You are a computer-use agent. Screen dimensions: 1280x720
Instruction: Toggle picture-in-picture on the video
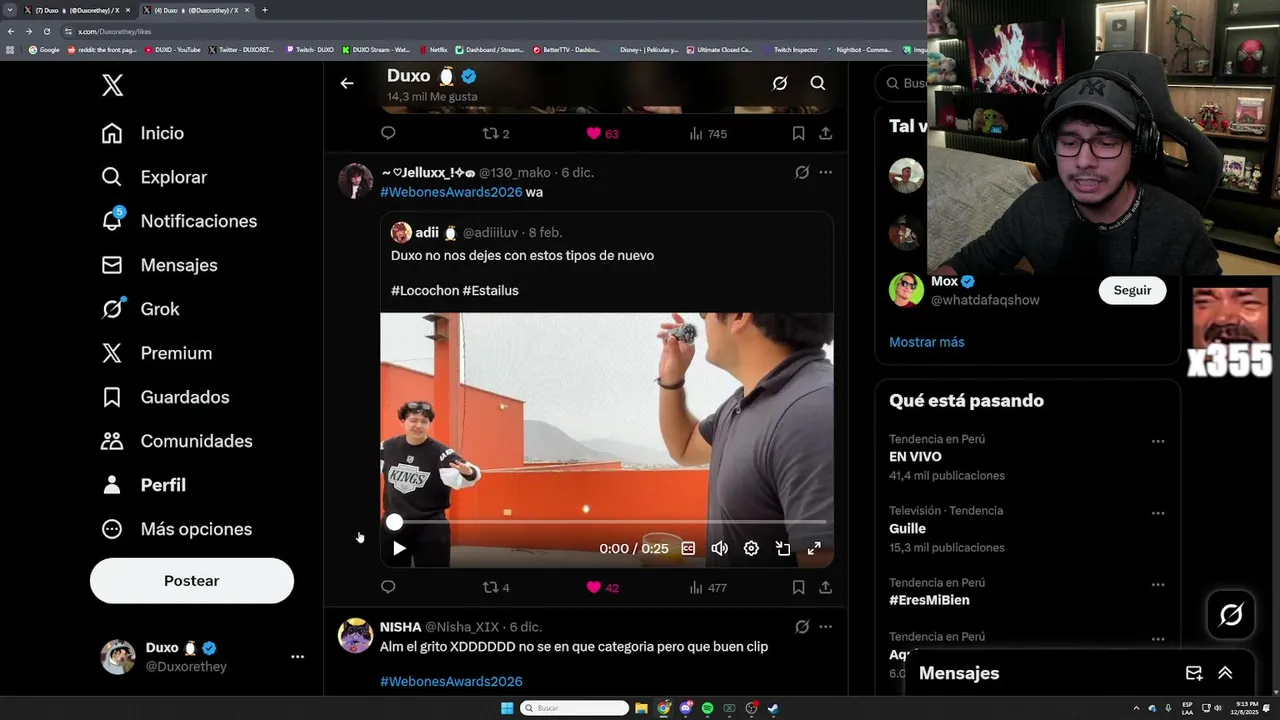783,548
